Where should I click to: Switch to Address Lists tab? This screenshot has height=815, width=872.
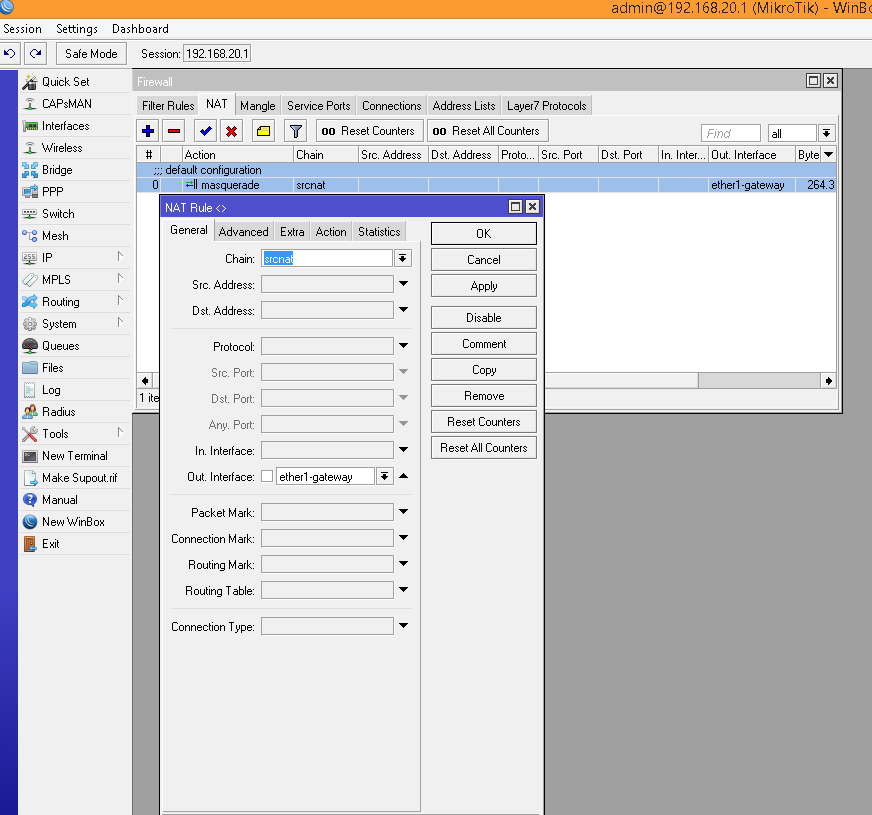(464, 106)
